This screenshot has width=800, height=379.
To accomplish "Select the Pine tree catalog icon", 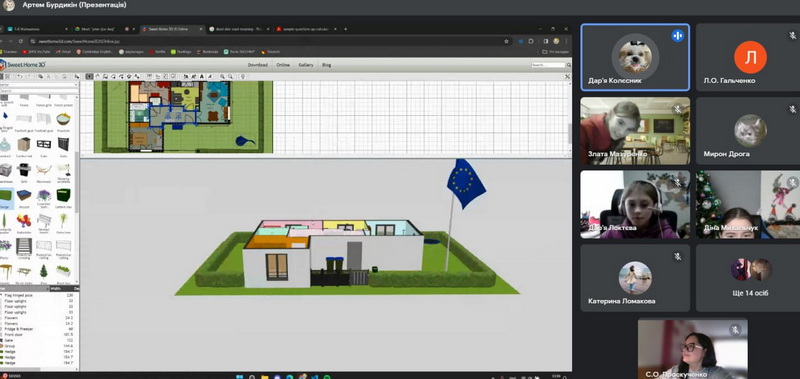I will [44, 272].
